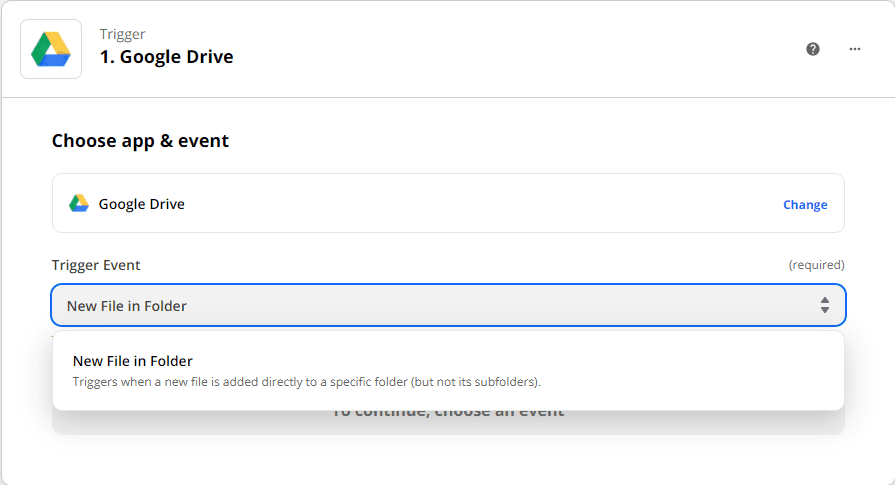This screenshot has width=895, height=485.
Task: Click the "(required)" indicator text
Action: coord(816,265)
